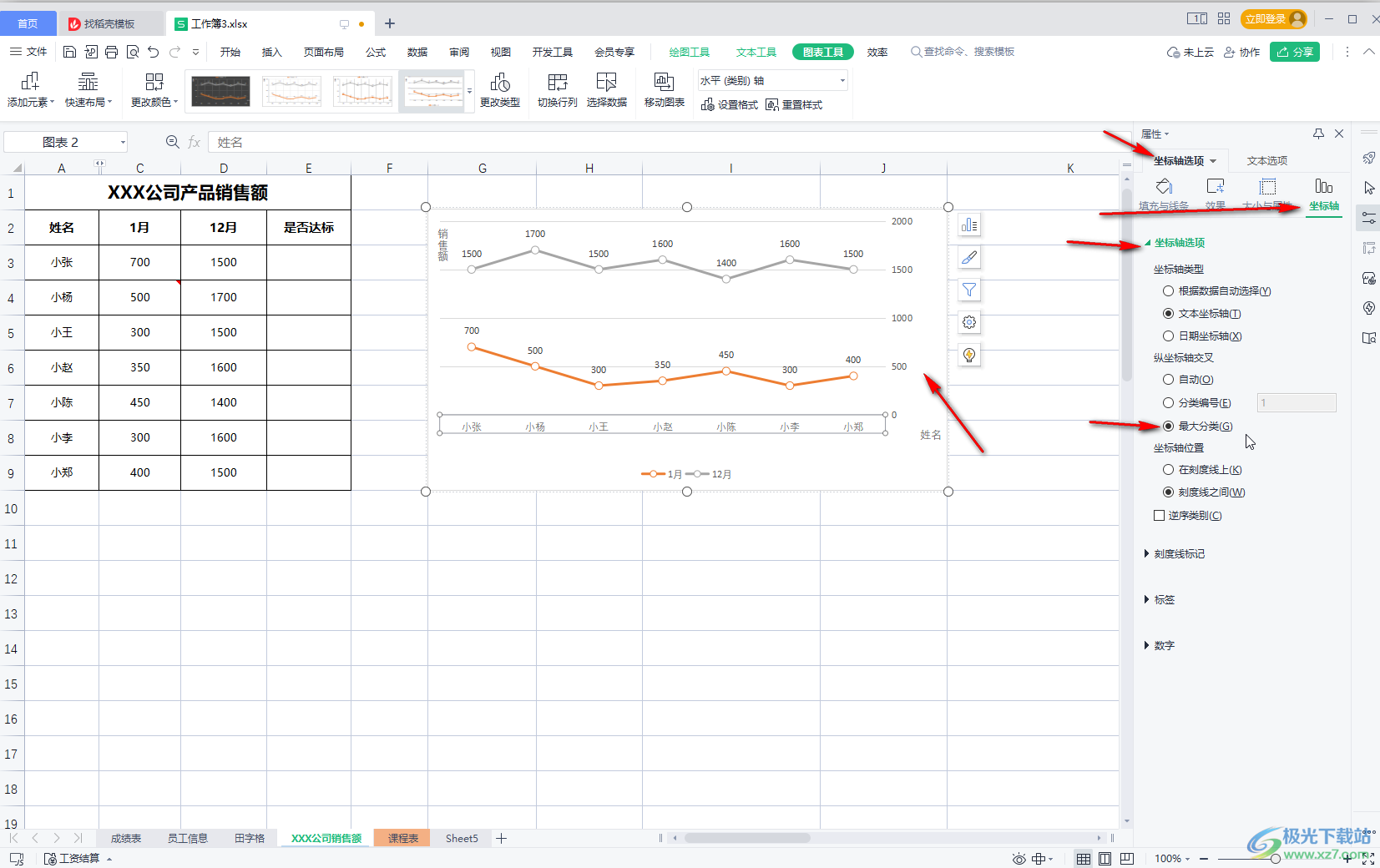Click chart style brush button beside chart
This screenshot has height=868, width=1380.
[x=969, y=258]
